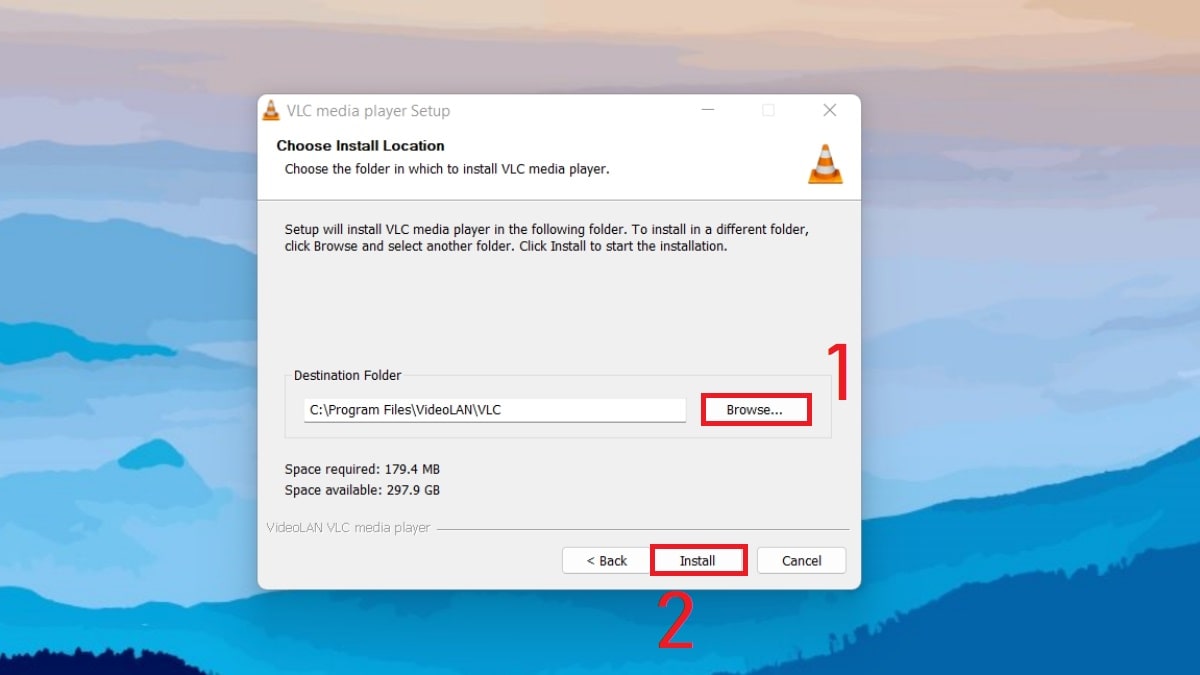
Task: Click the VLC media player Setup title text
Action: click(x=371, y=110)
